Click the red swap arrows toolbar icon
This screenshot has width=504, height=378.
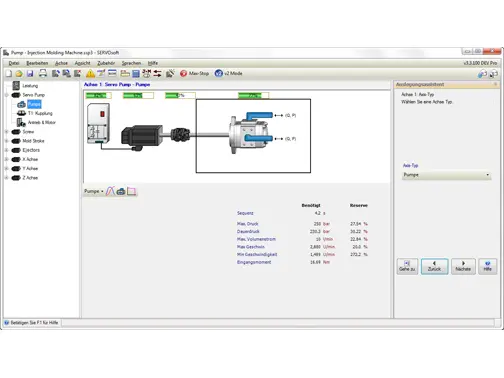coord(157,74)
